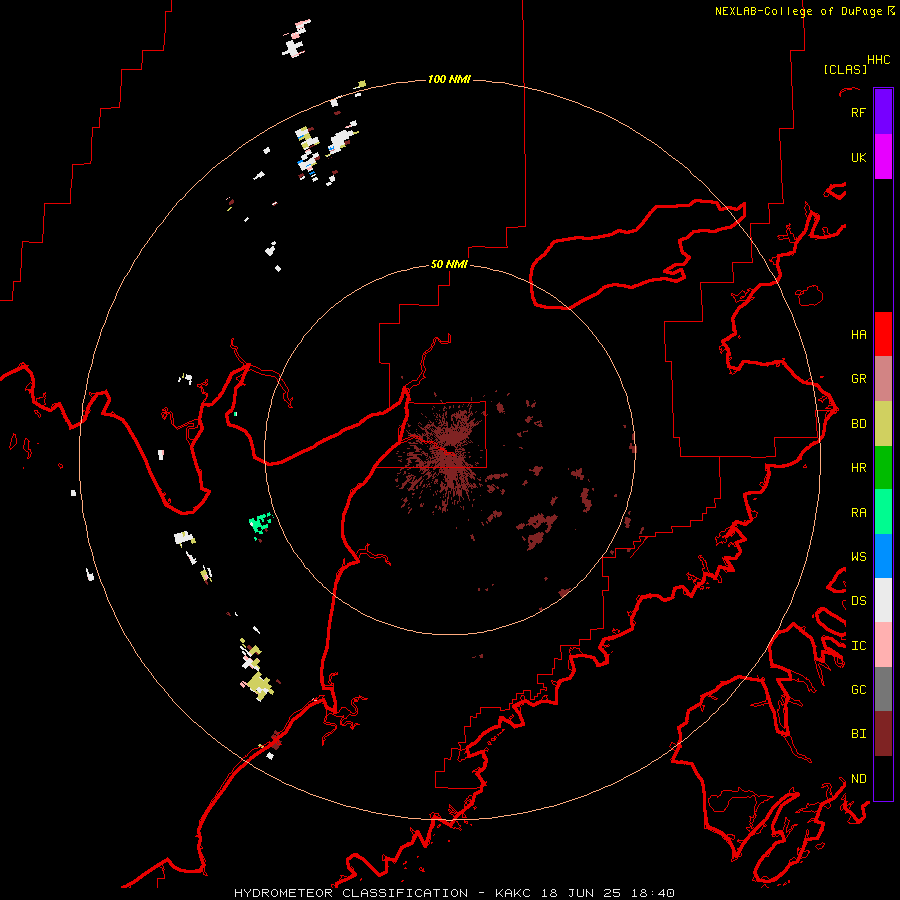
Task: Click the '50 NMI' range ring label
Action: click(449, 264)
